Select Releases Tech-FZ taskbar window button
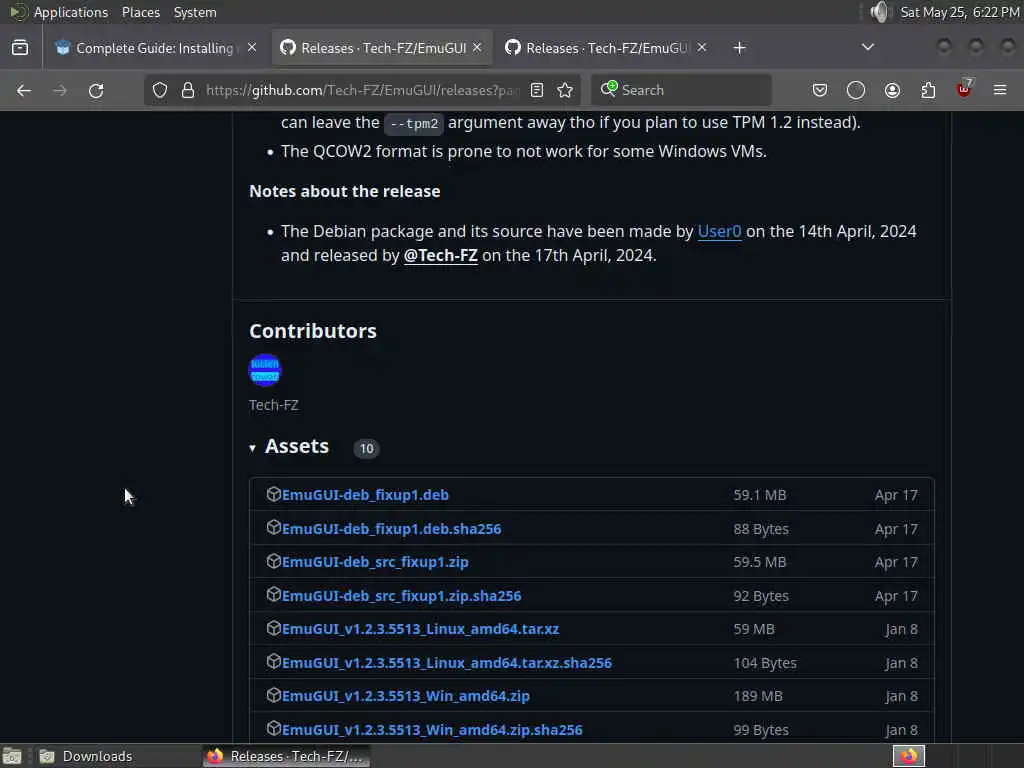The height and width of the screenshot is (768, 1024). click(287, 756)
